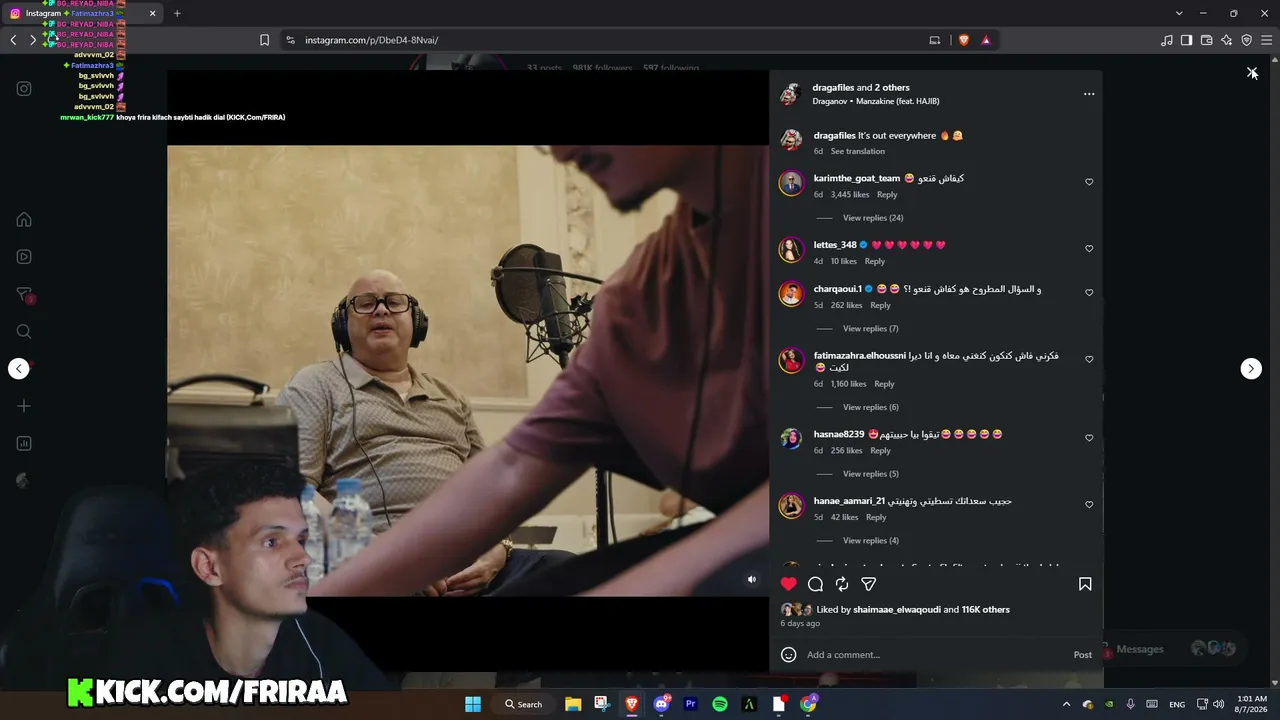The width and height of the screenshot is (1280, 720).
Task: Open Instagram search from the sidebar
Action: [24, 332]
